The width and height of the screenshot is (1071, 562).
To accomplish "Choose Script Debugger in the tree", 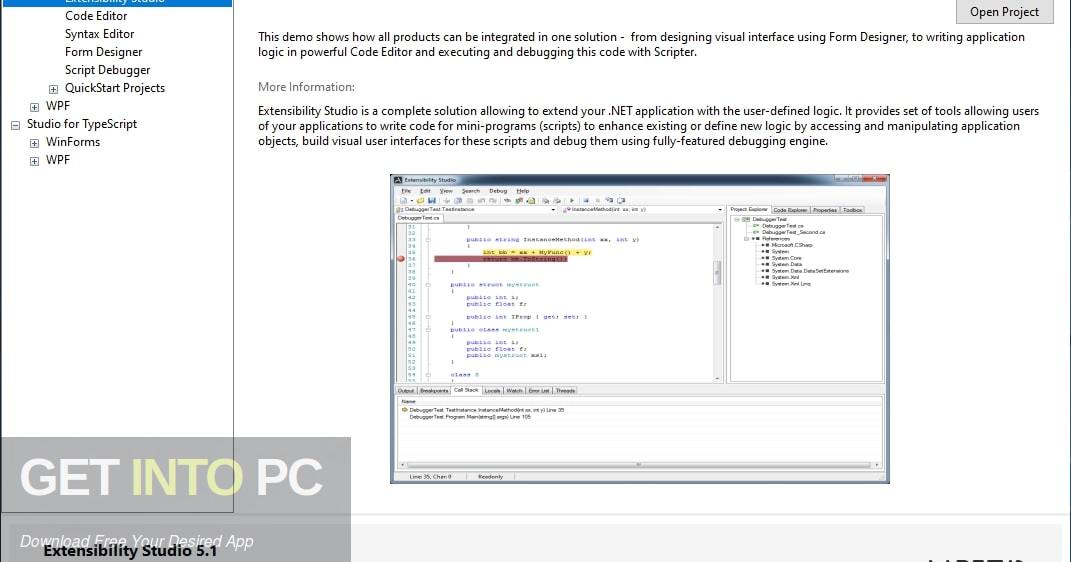I will point(108,70).
